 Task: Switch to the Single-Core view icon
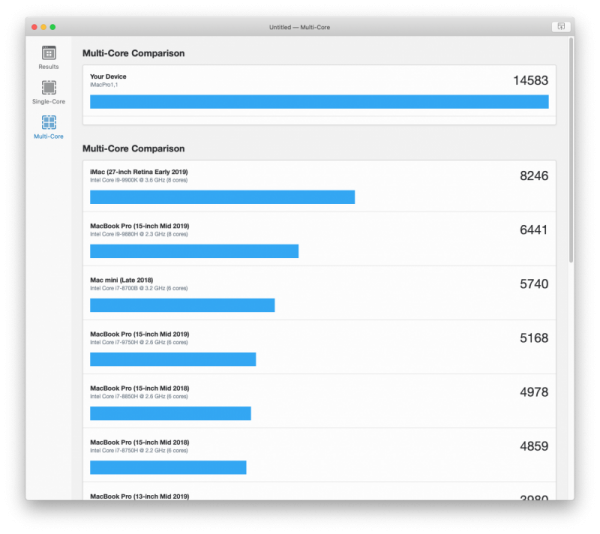pyautogui.click(x=49, y=88)
